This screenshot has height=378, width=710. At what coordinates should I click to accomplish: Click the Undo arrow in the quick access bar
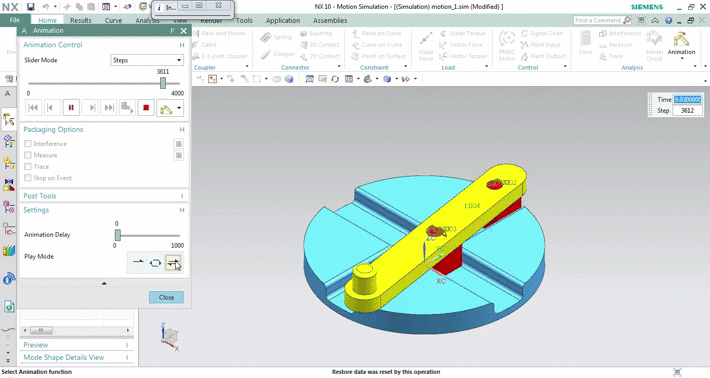point(46,7)
